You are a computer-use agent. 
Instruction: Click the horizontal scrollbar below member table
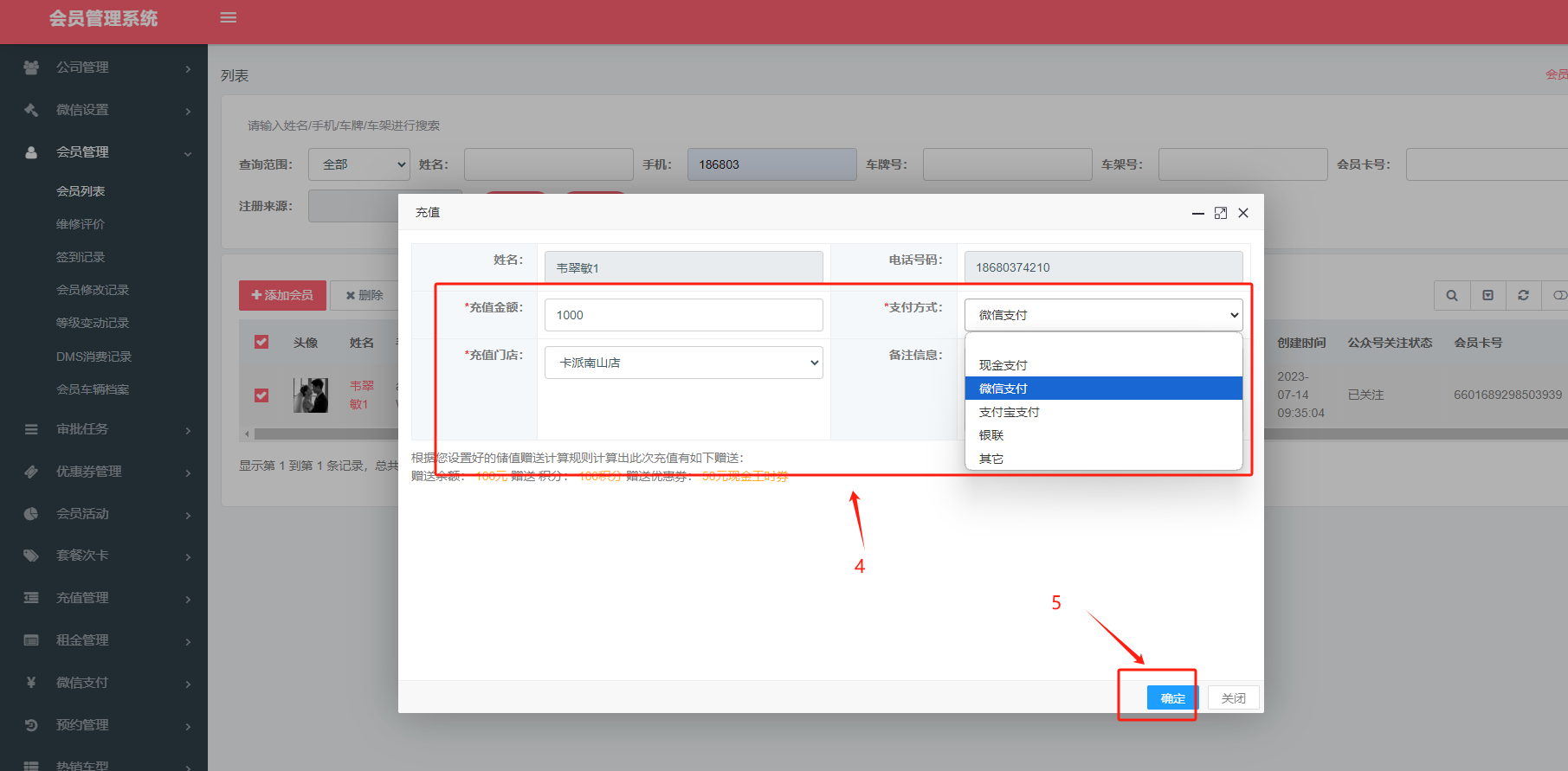pos(320,434)
